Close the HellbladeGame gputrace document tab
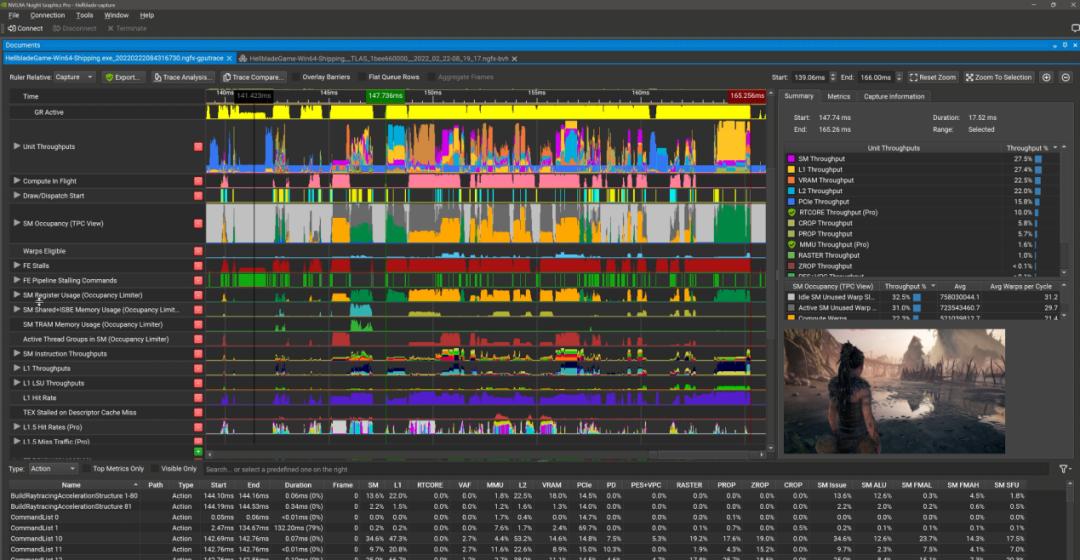This screenshot has width=1080, height=560. tap(229, 59)
